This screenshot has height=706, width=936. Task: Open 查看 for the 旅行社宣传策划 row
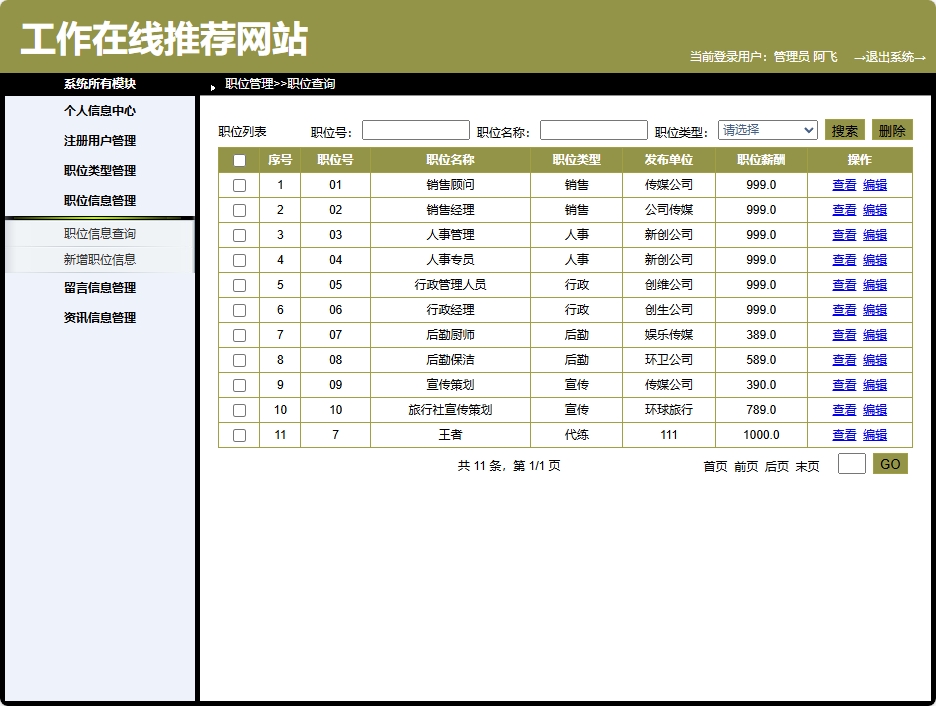[845, 409]
